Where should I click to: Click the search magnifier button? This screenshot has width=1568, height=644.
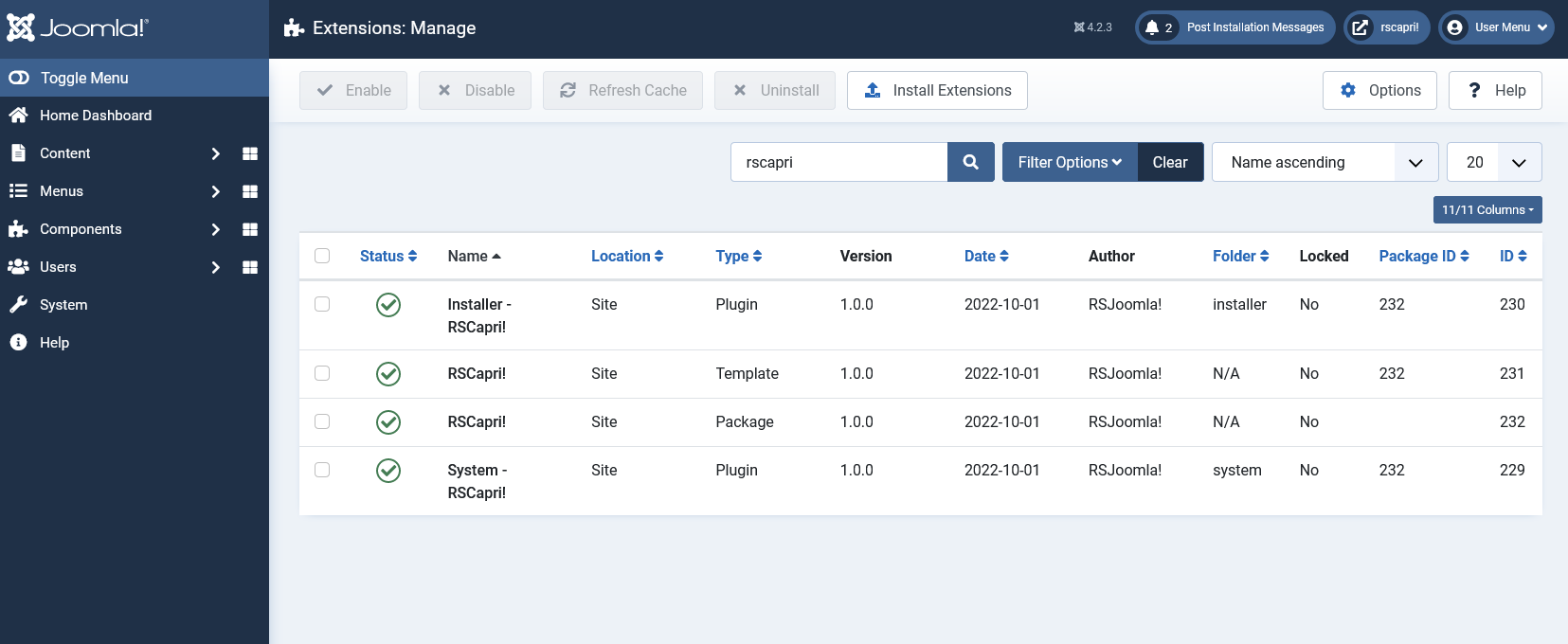pyautogui.click(x=971, y=162)
